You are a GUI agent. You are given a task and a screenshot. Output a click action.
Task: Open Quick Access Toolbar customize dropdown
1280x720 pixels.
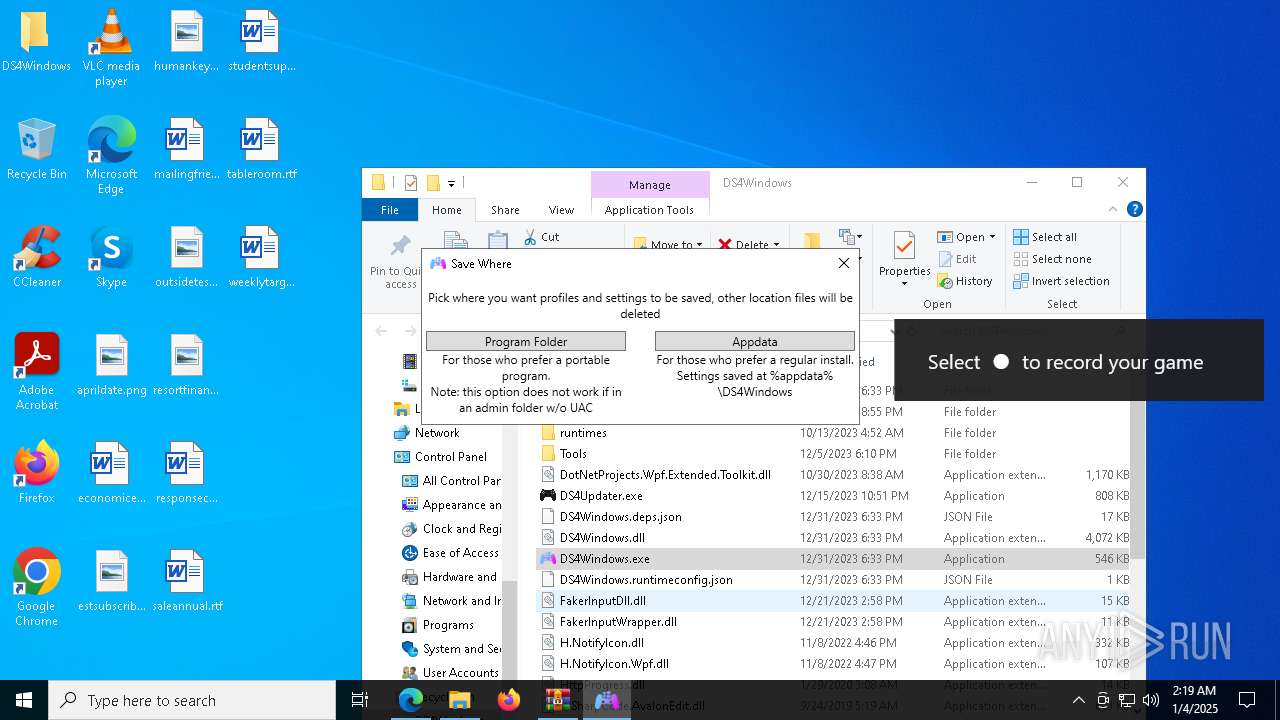452,183
